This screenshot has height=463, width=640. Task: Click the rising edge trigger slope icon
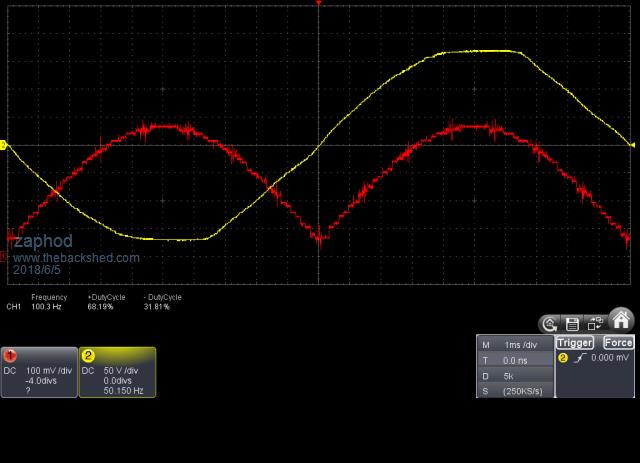(577, 357)
